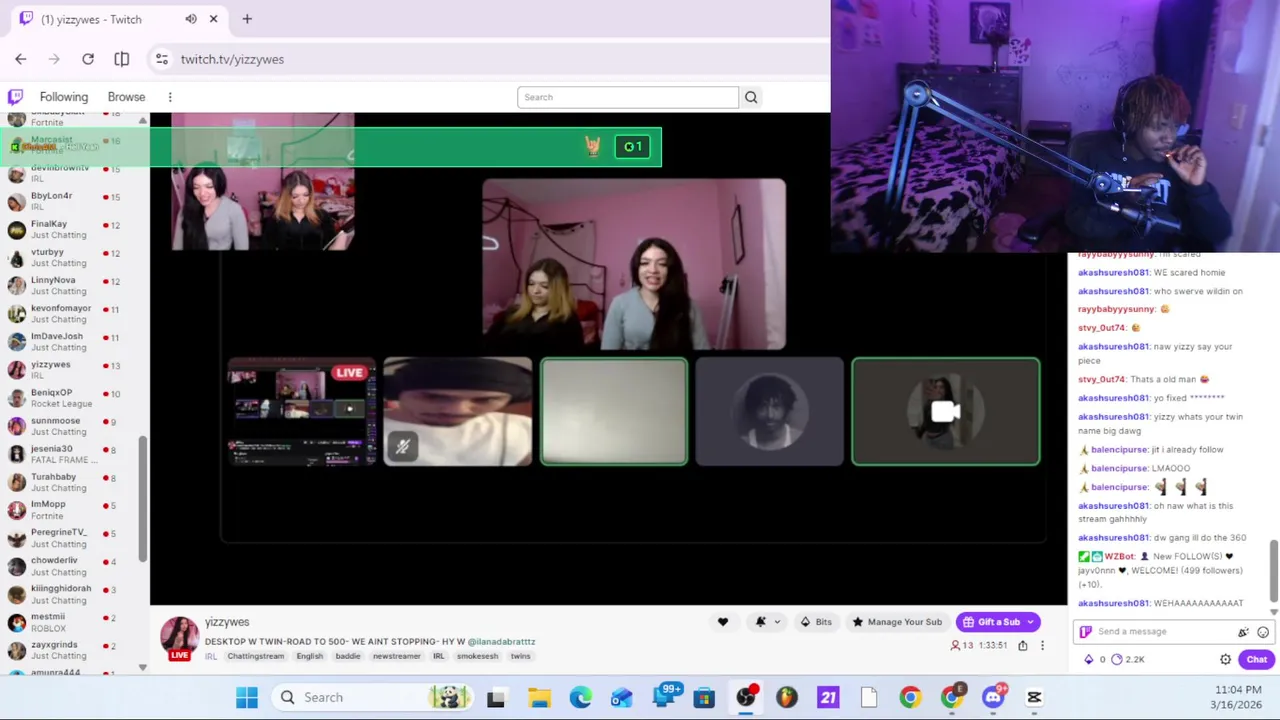The height and width of the screenshot is (720, 1280).
Task: Open the chat emote picker smiley icon
Action: pos(1263,632)
